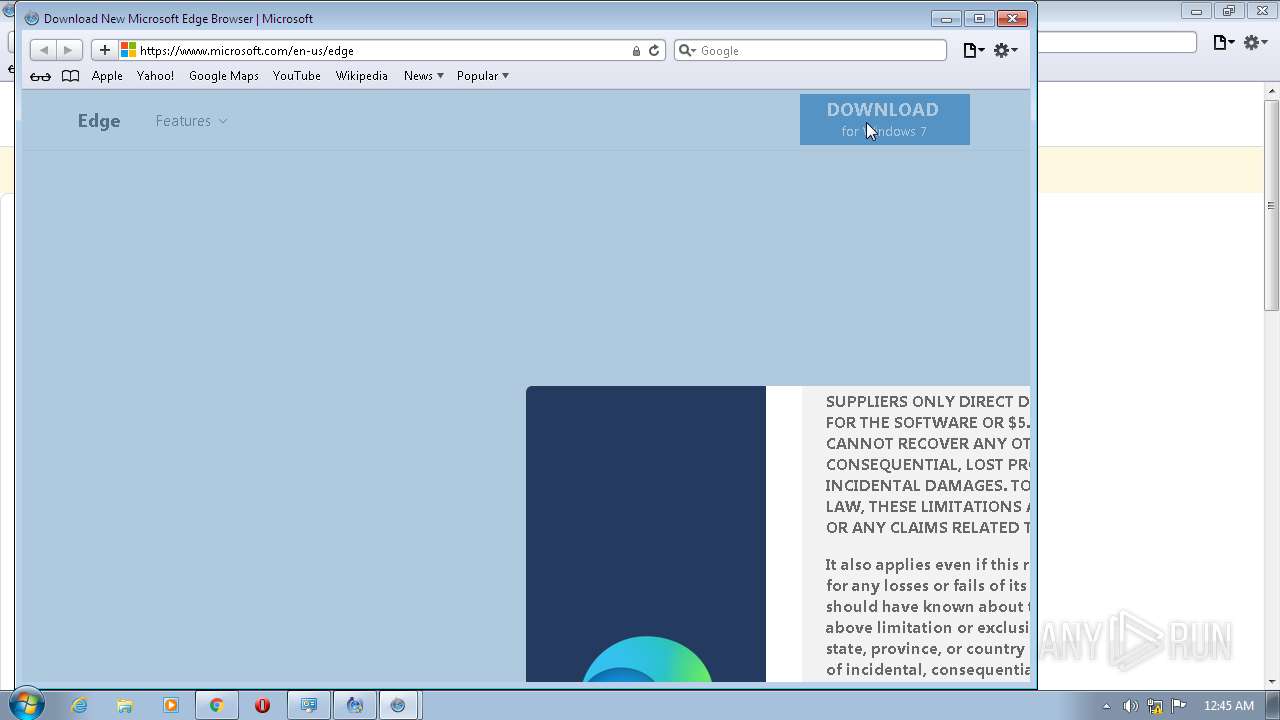Image resolution: width=1280 pixels, height=720 pixels.
Task: Click the Edge heading in the page navigation
Action: coord(99,121)
